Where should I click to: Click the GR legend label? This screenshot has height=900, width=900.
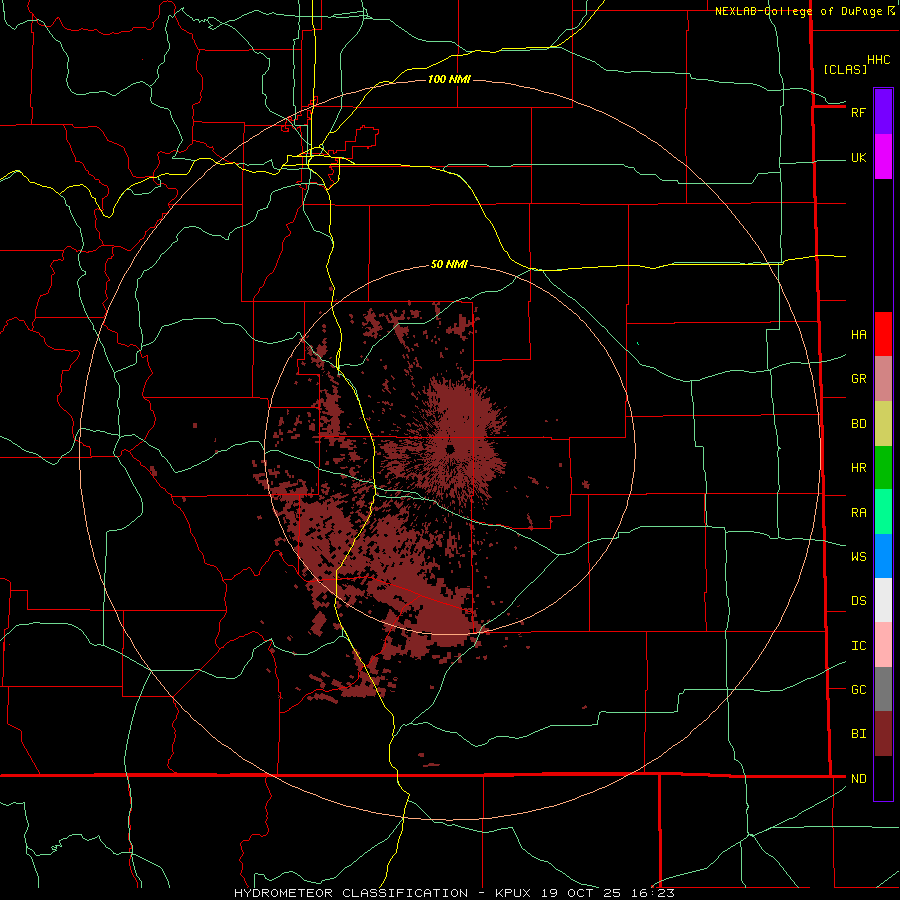click(x=858, y=379)
